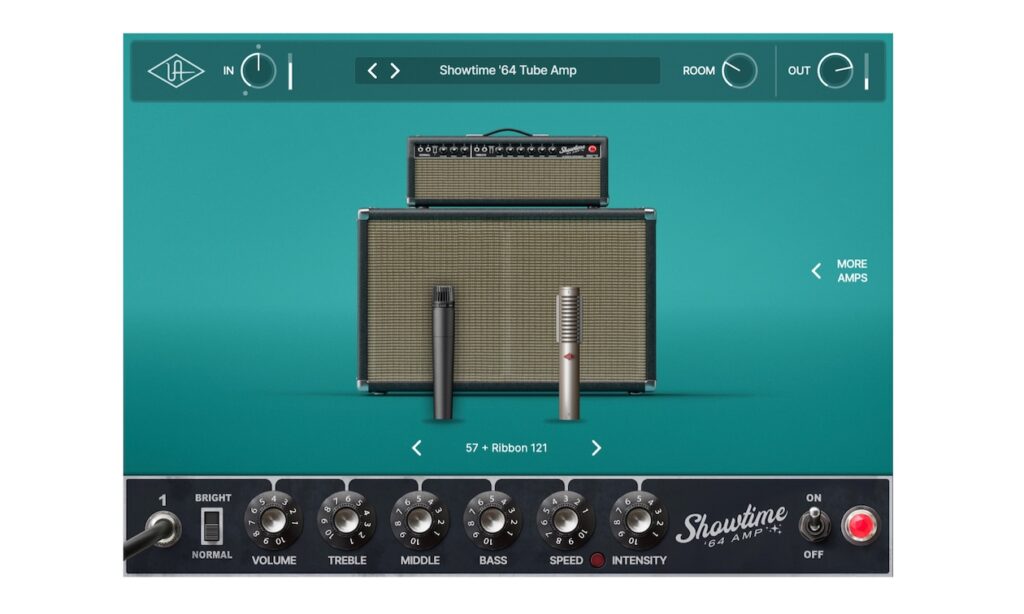The image size is (1024, 614).
Task: Select the 57 dynamic microphone
Action: click(x=443, y=350)
